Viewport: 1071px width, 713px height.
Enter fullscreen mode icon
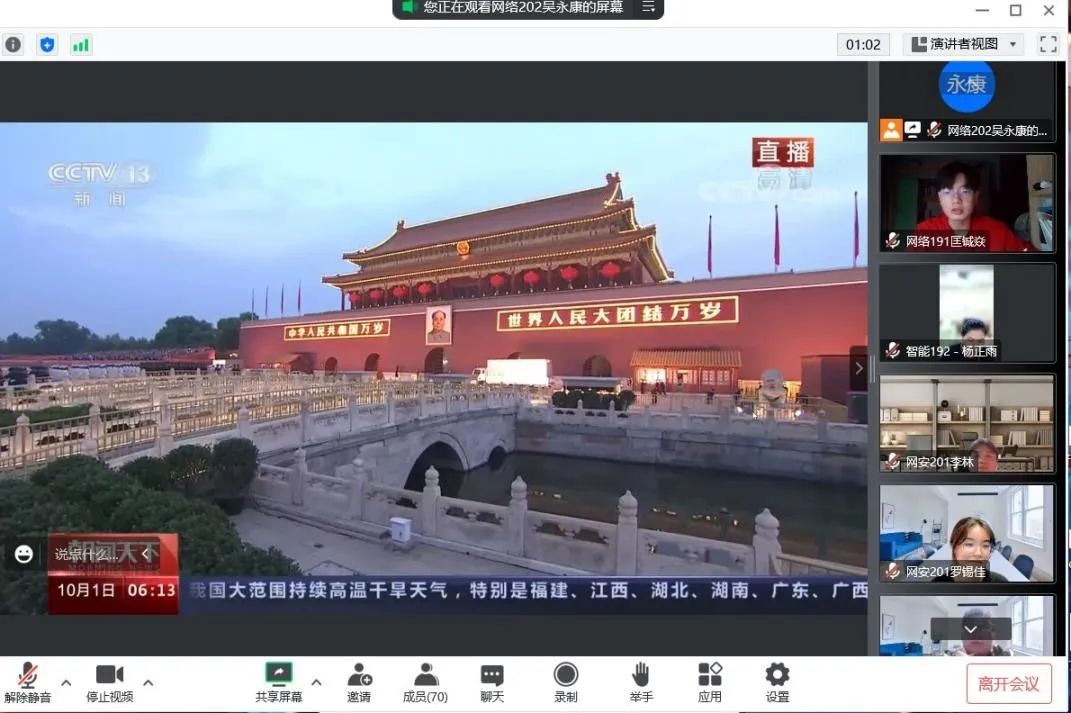click(1048, 44)
